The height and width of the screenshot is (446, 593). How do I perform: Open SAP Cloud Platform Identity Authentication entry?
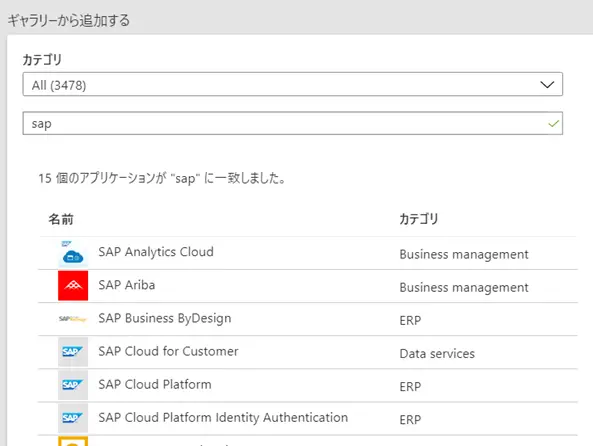[223, 418]
